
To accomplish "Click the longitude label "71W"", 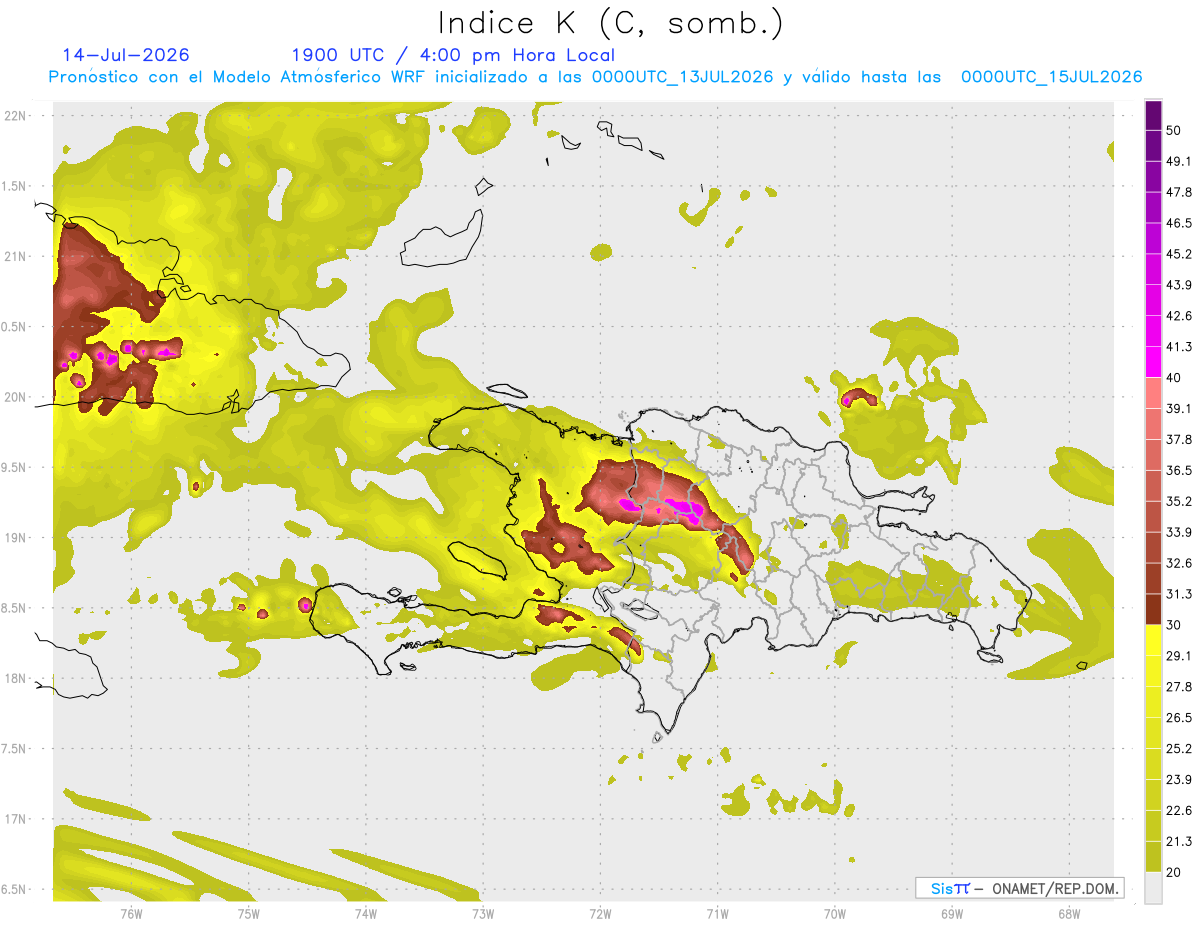I will (717, 913).
